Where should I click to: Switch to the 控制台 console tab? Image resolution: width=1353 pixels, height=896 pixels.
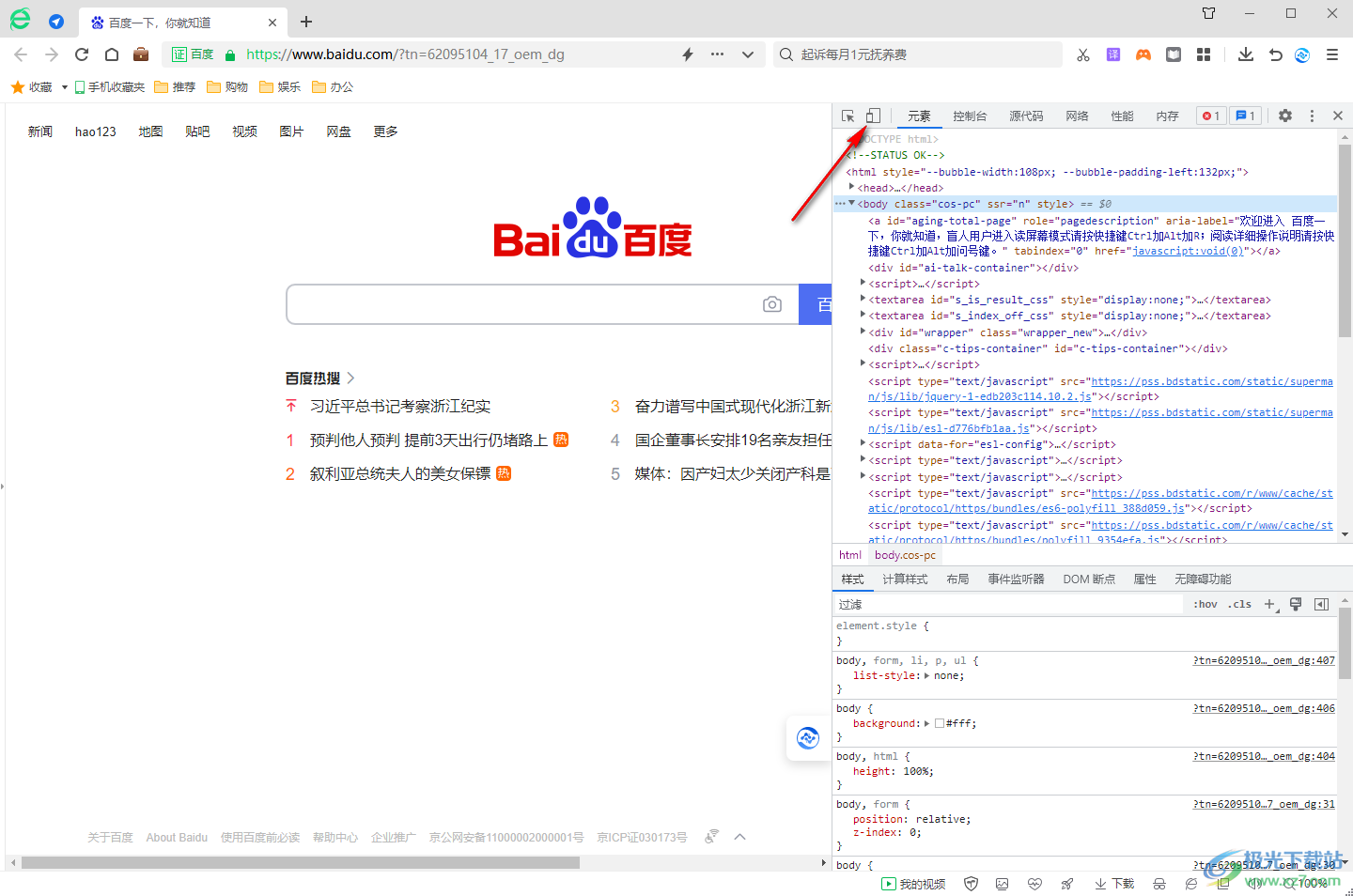(970, 116)
